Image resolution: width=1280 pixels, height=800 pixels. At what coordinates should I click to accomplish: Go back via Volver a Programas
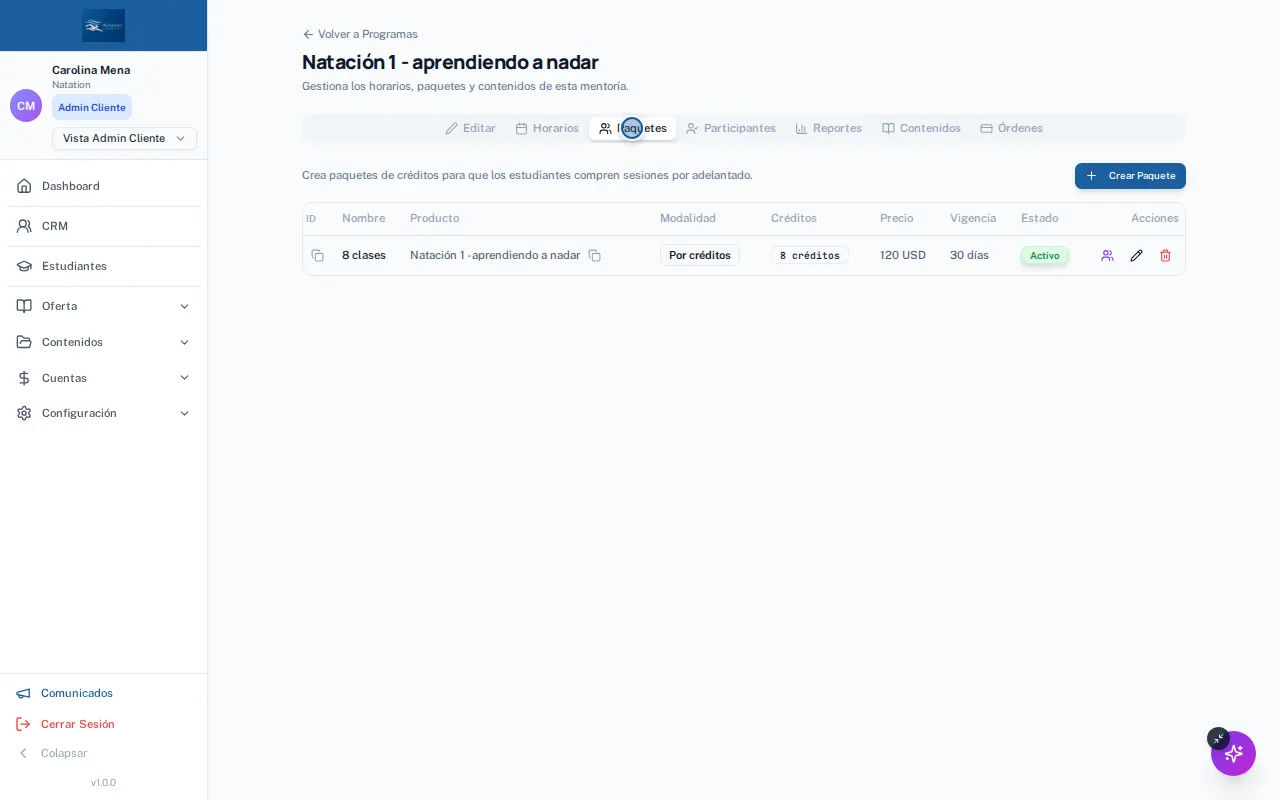tap(360, 34)
